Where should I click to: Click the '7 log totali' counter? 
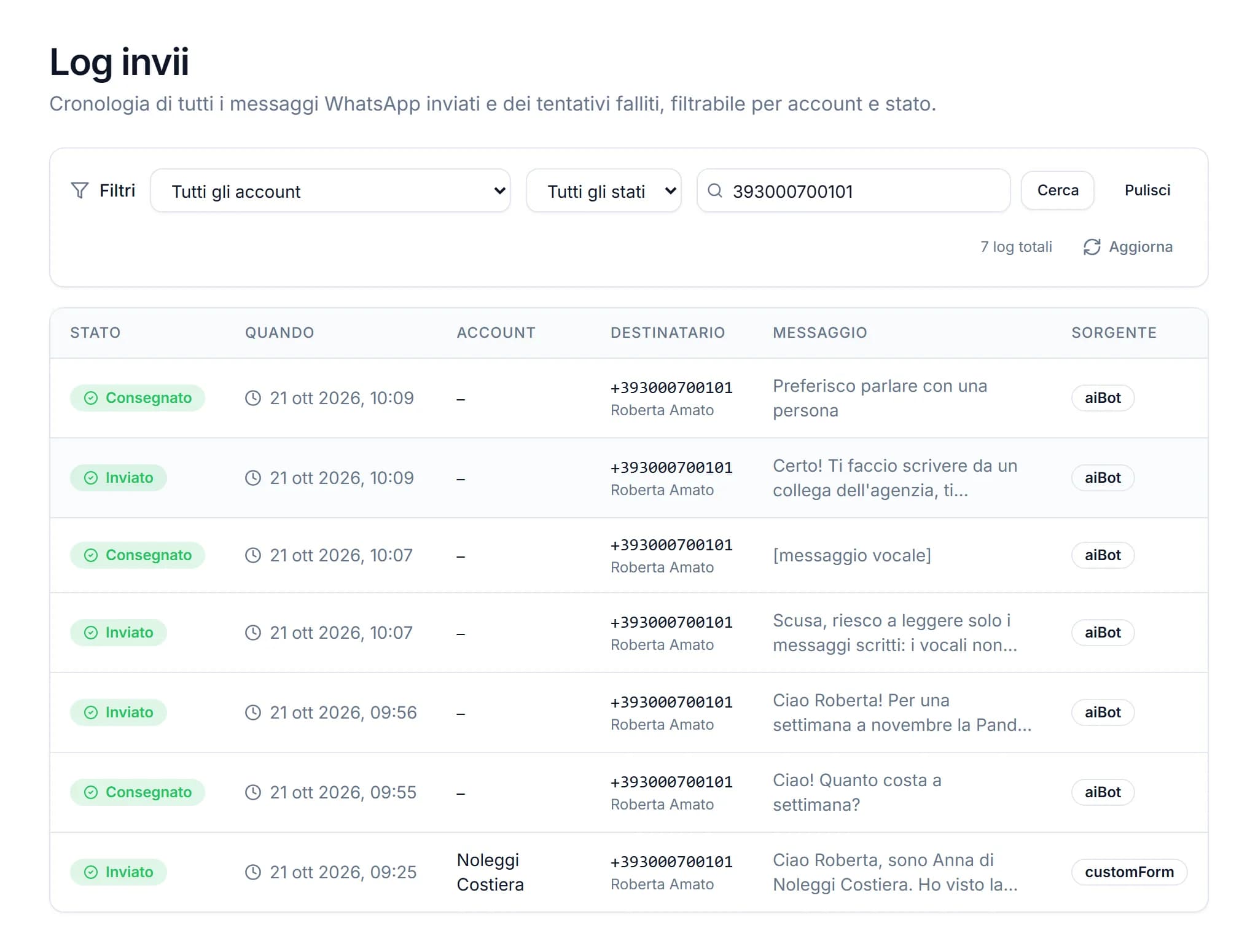click(1016, 247)
